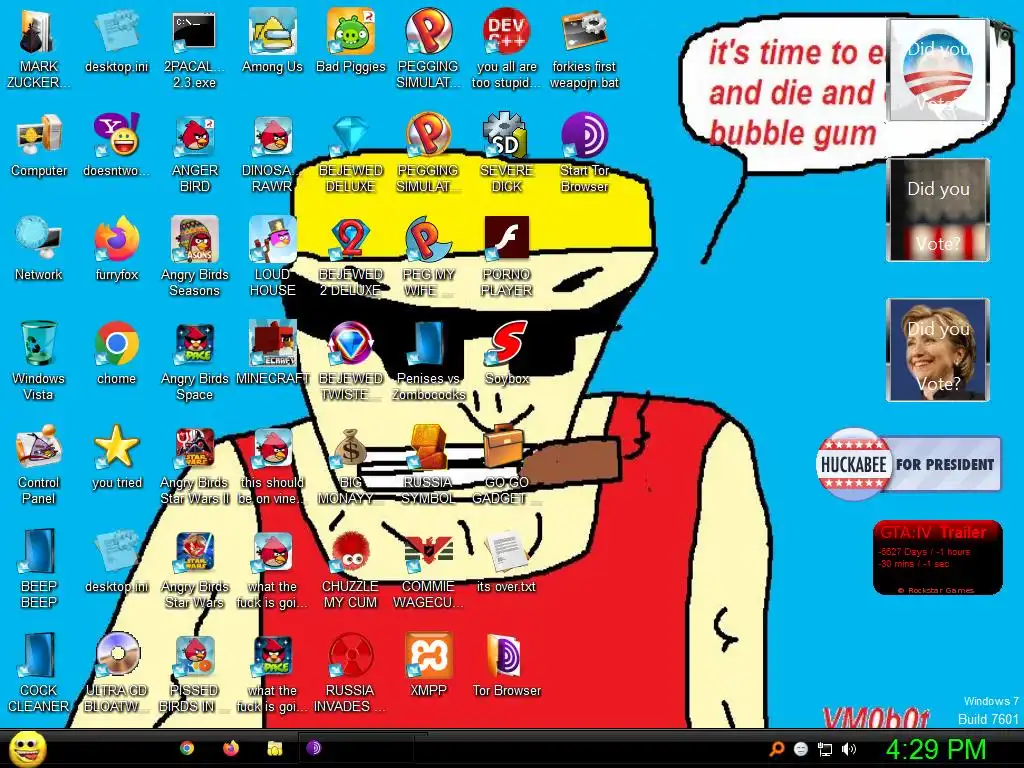The height and width of the screenshot is (768, 1024).
Task: Select forkies first weapojn.bat file
Action: 584,49
